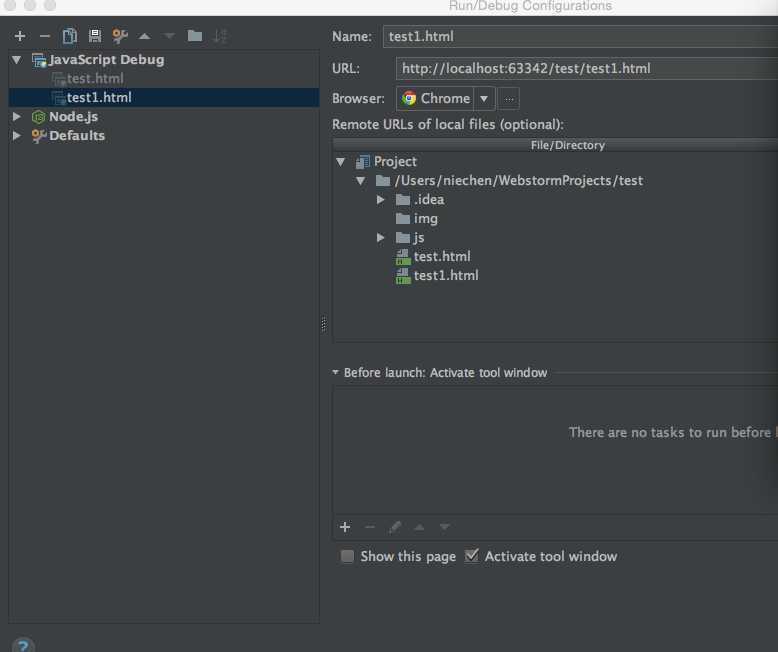Move before launch task up
Screen dimensions: 778x652
pos(419,527)
